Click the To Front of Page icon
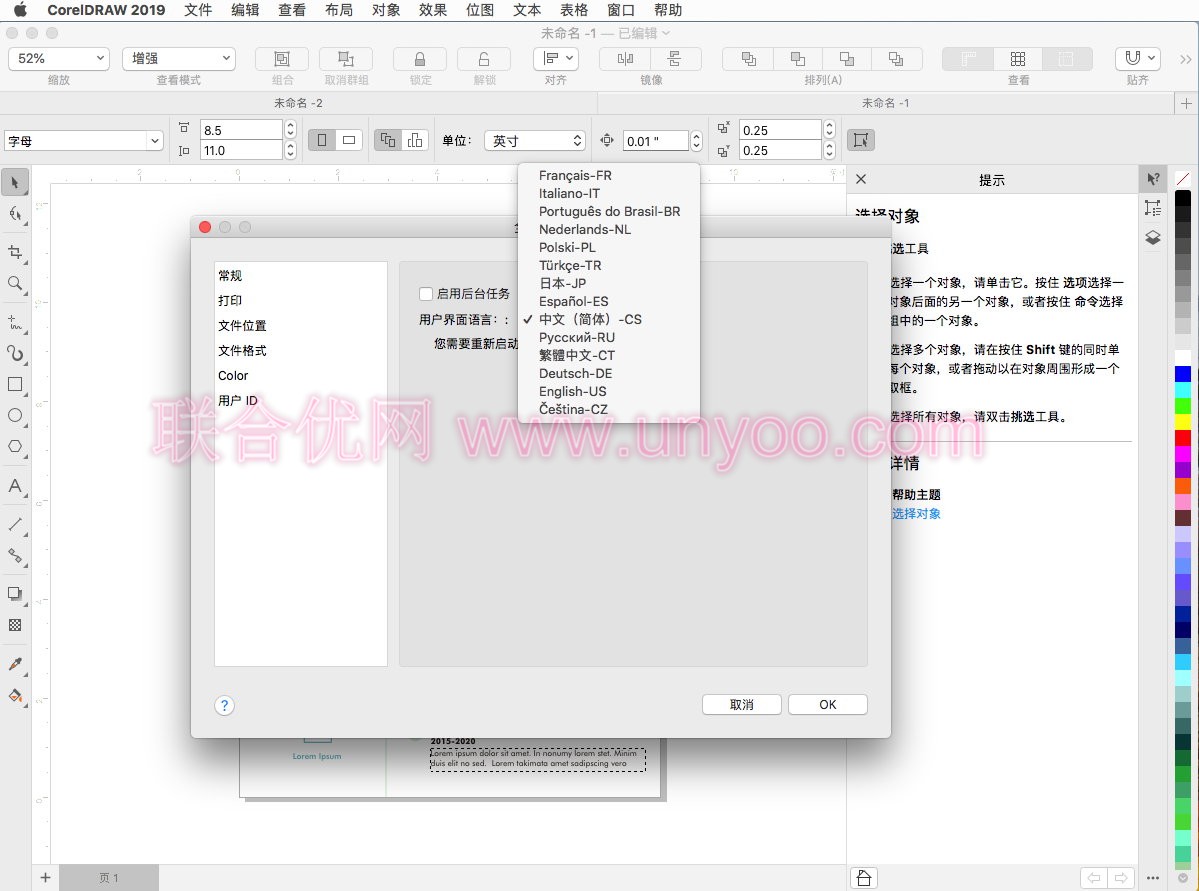Viewport: 1199px width, 891px height. tap(749, 59)
